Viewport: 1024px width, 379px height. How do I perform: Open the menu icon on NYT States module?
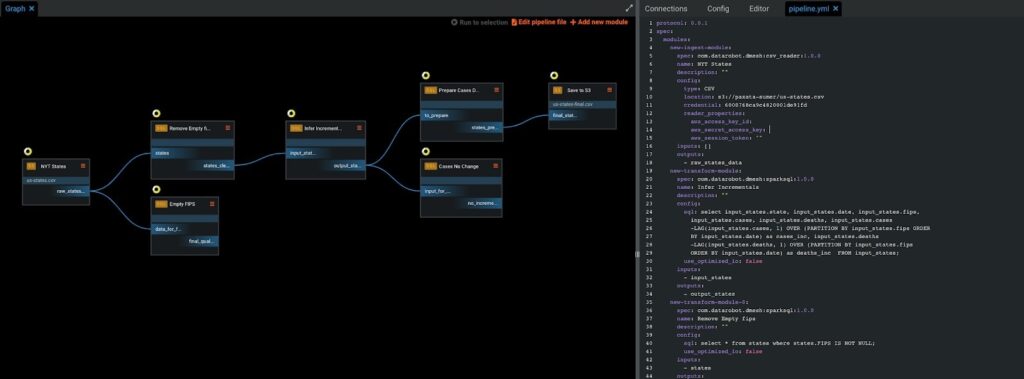coord(83,166)
